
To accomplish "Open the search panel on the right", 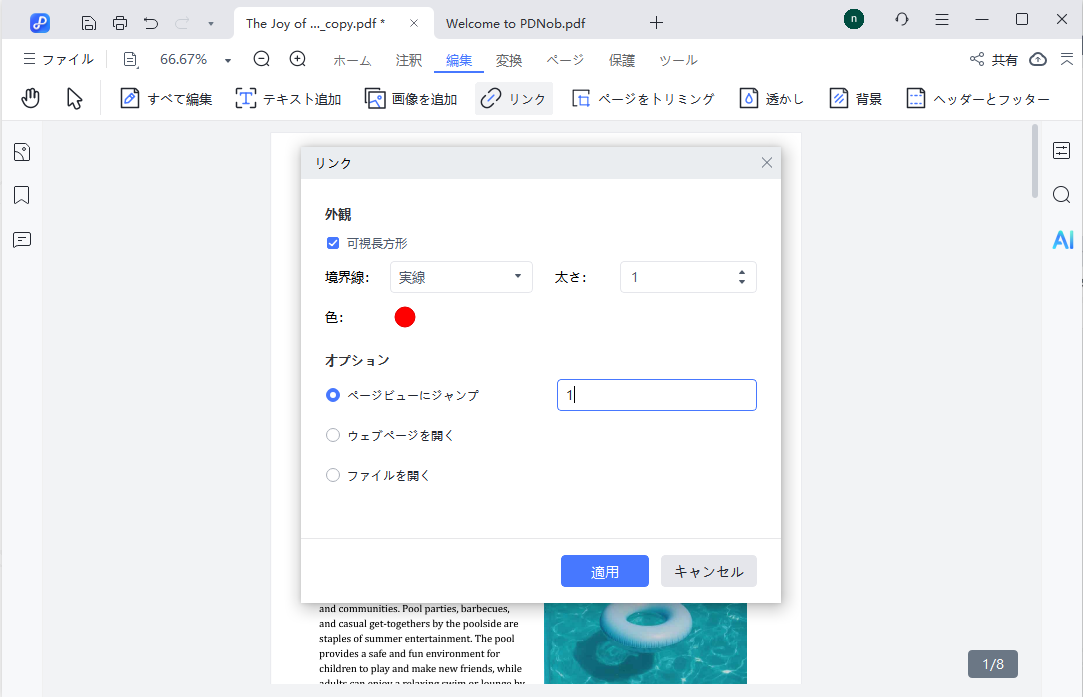I will [1061, 195].
